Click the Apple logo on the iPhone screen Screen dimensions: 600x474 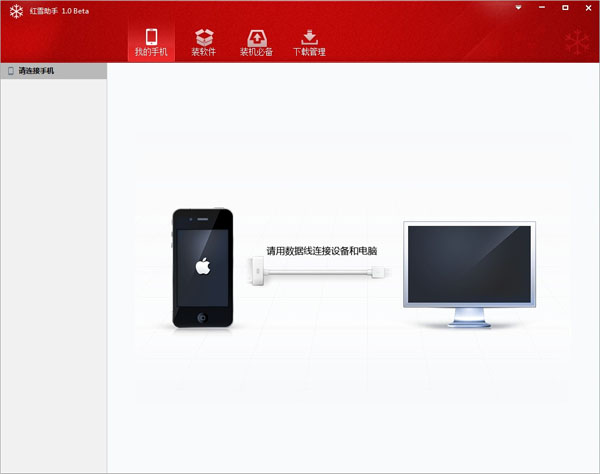(x=204, y=266)
